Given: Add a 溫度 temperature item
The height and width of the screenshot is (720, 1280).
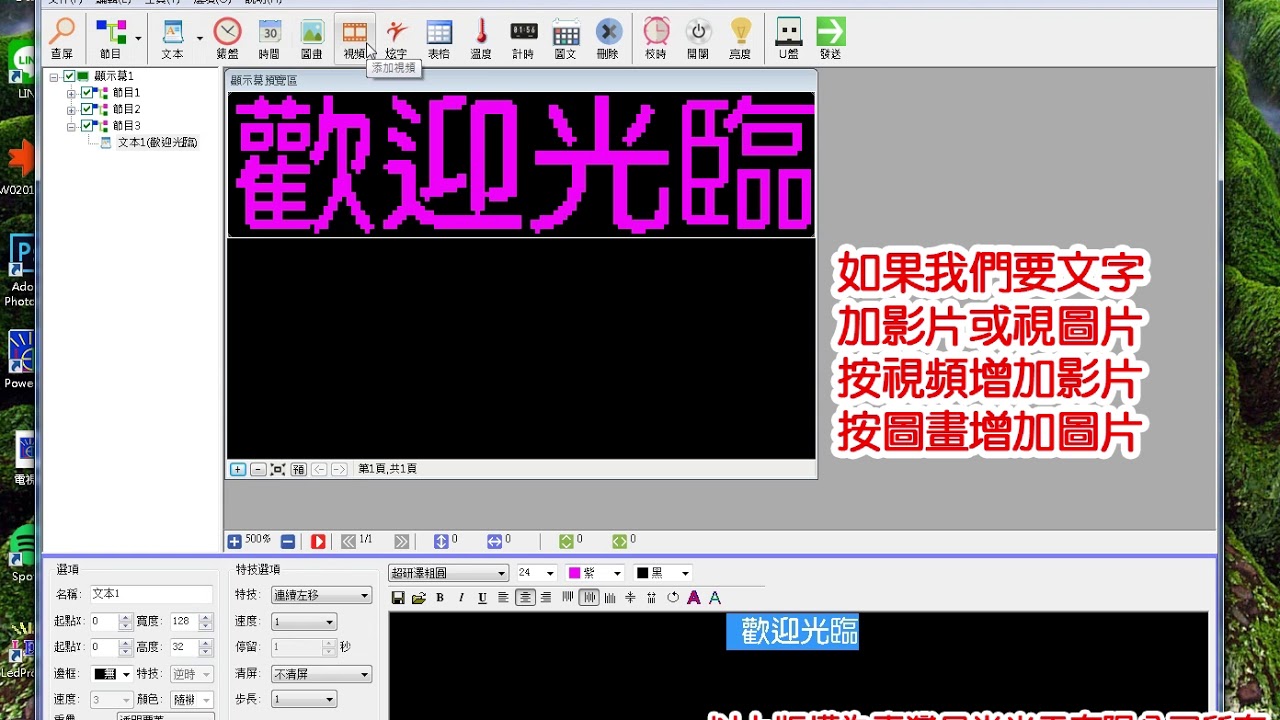Looking at the screenshot, I should point(481,39).
